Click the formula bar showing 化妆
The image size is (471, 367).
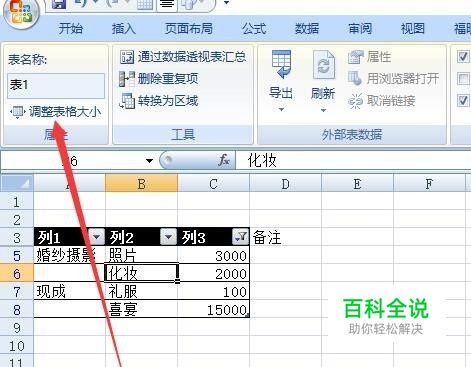[353, 161]
